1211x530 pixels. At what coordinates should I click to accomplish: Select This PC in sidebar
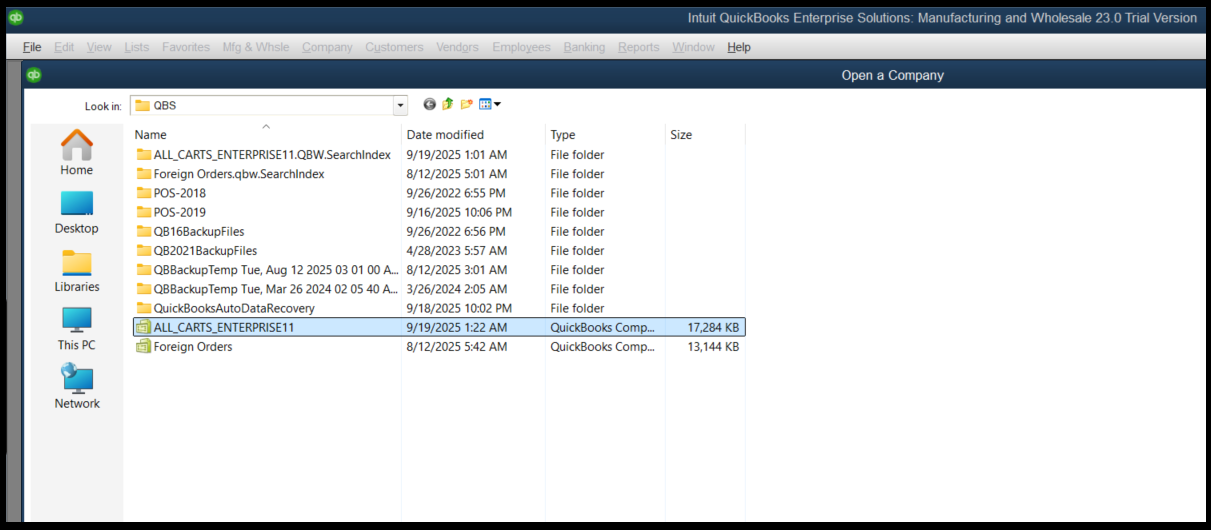77,328
